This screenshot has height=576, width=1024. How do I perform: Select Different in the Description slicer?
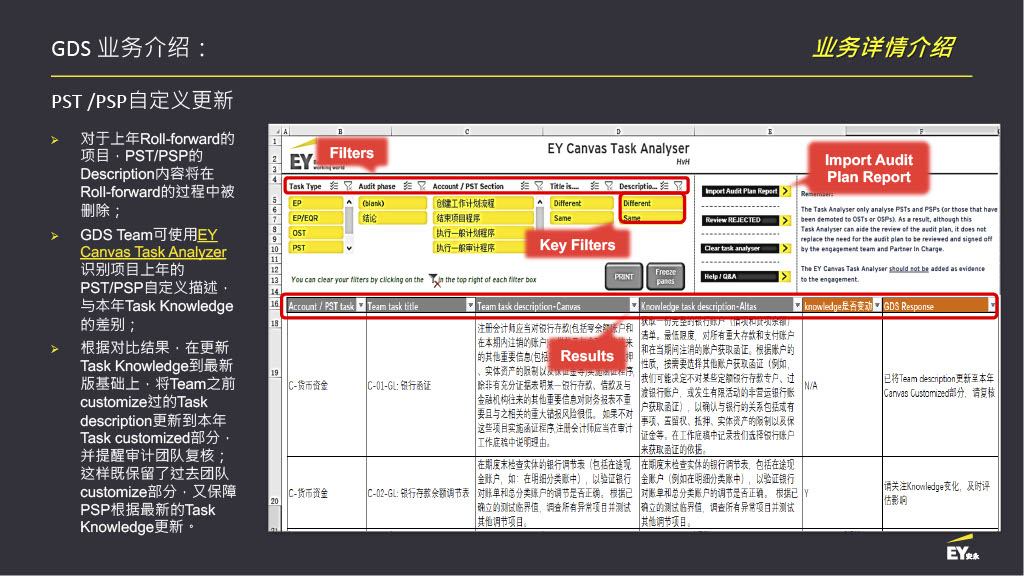[652, 203]
